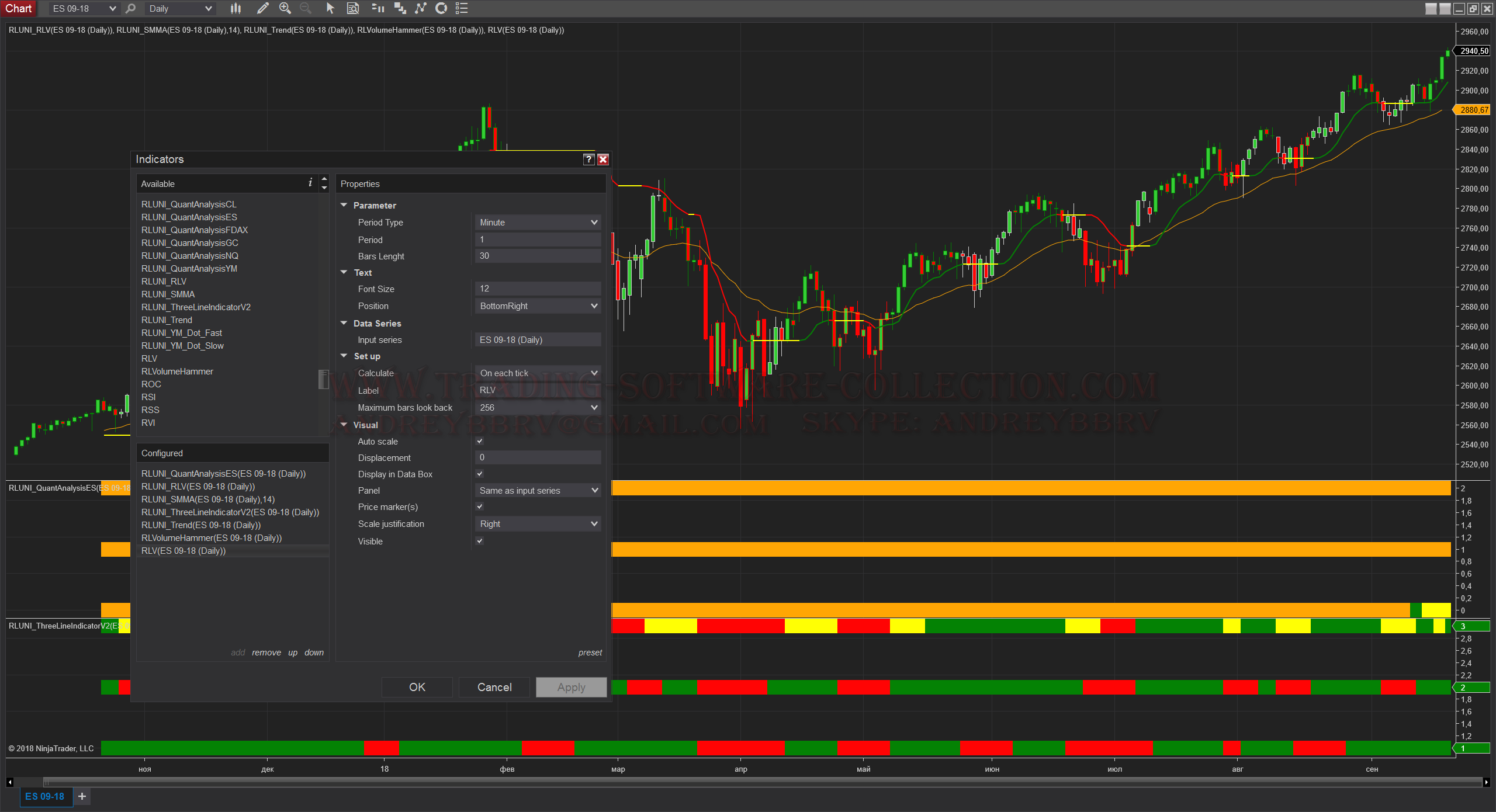The width and height of the screenshot is (1496, 812).
Task: Select RLUNI_Trend in the Available list
Action: tap(167, 320)
